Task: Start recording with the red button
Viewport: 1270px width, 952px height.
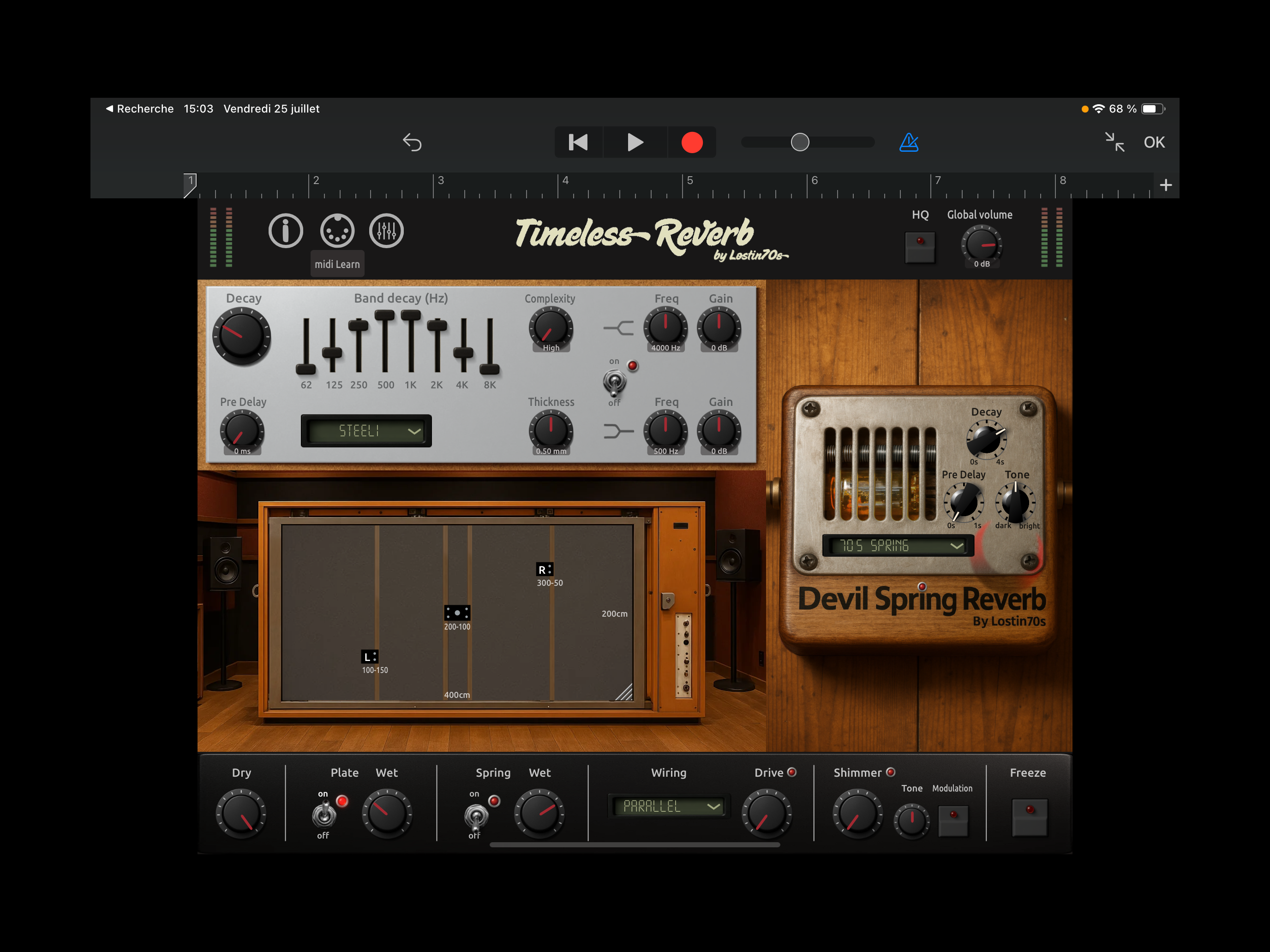Action: 692,142
